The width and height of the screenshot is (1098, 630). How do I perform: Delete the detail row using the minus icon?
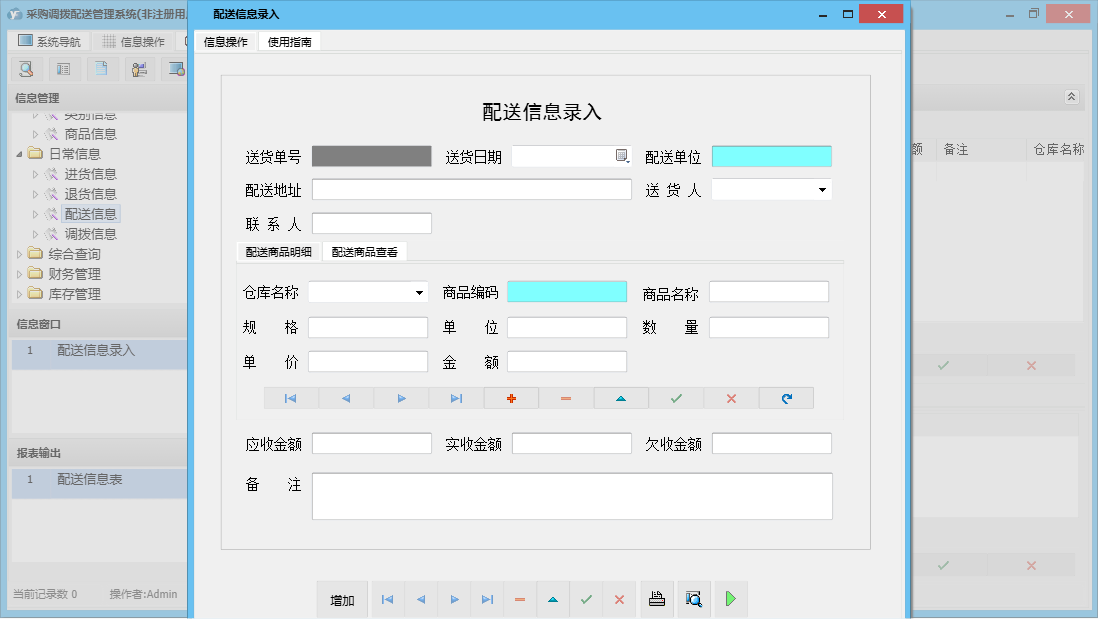point(566,398)
